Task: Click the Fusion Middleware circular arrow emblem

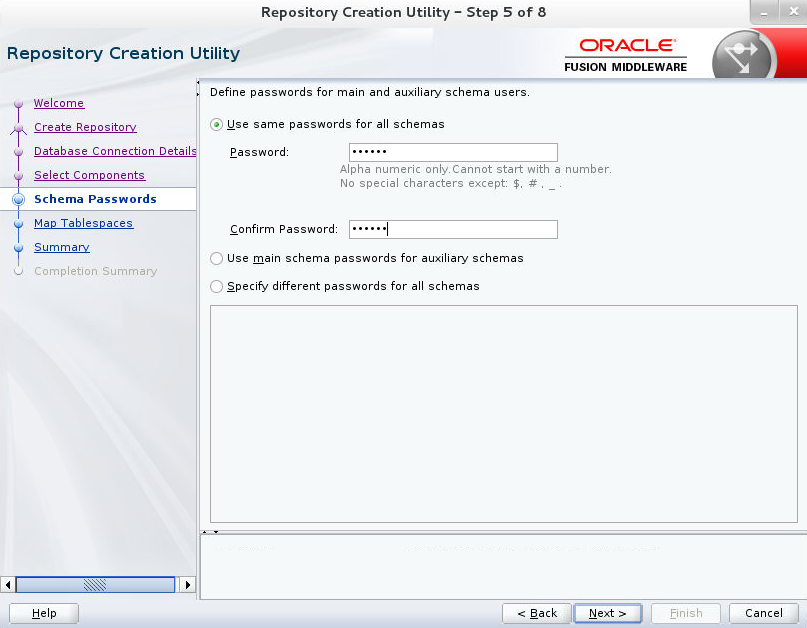Action: pyautogui.click(x=742, y=52)
